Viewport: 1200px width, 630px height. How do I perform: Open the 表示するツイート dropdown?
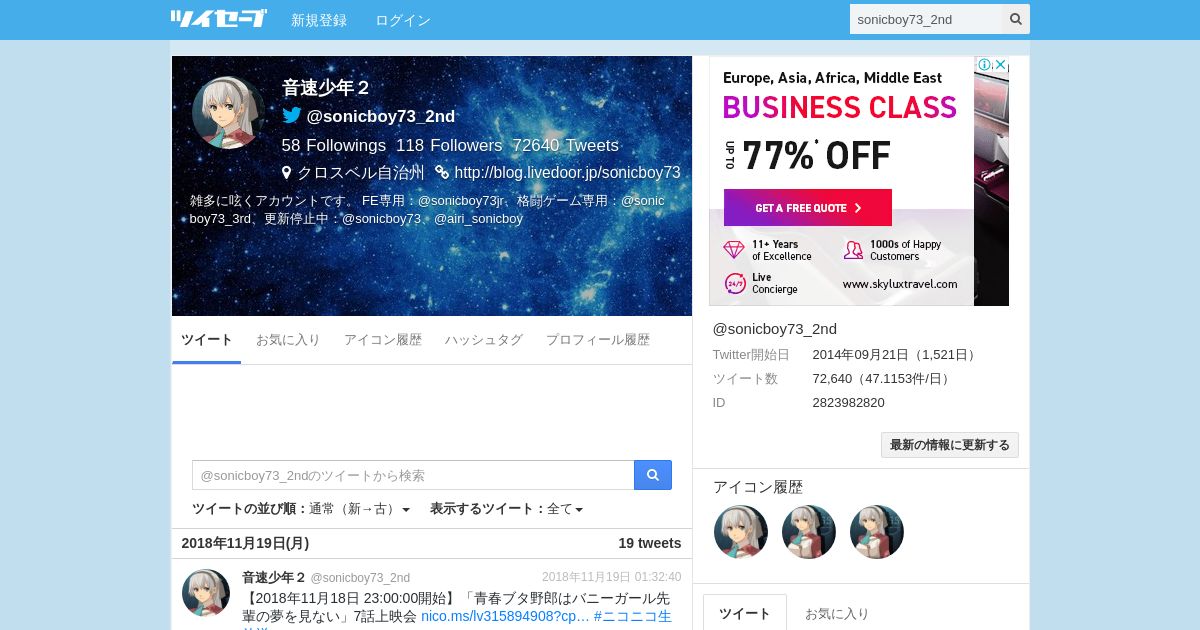506,509
